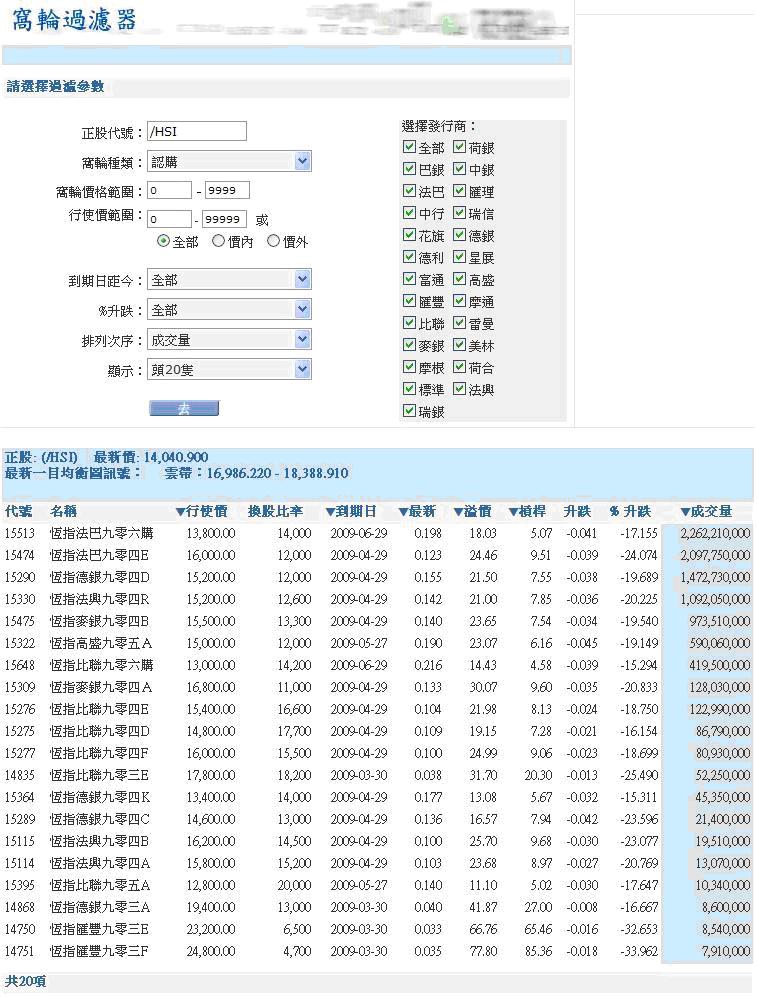Toggle the 高盛 issuer checkbox
This screenshot has width=757, height=998.
459,279
